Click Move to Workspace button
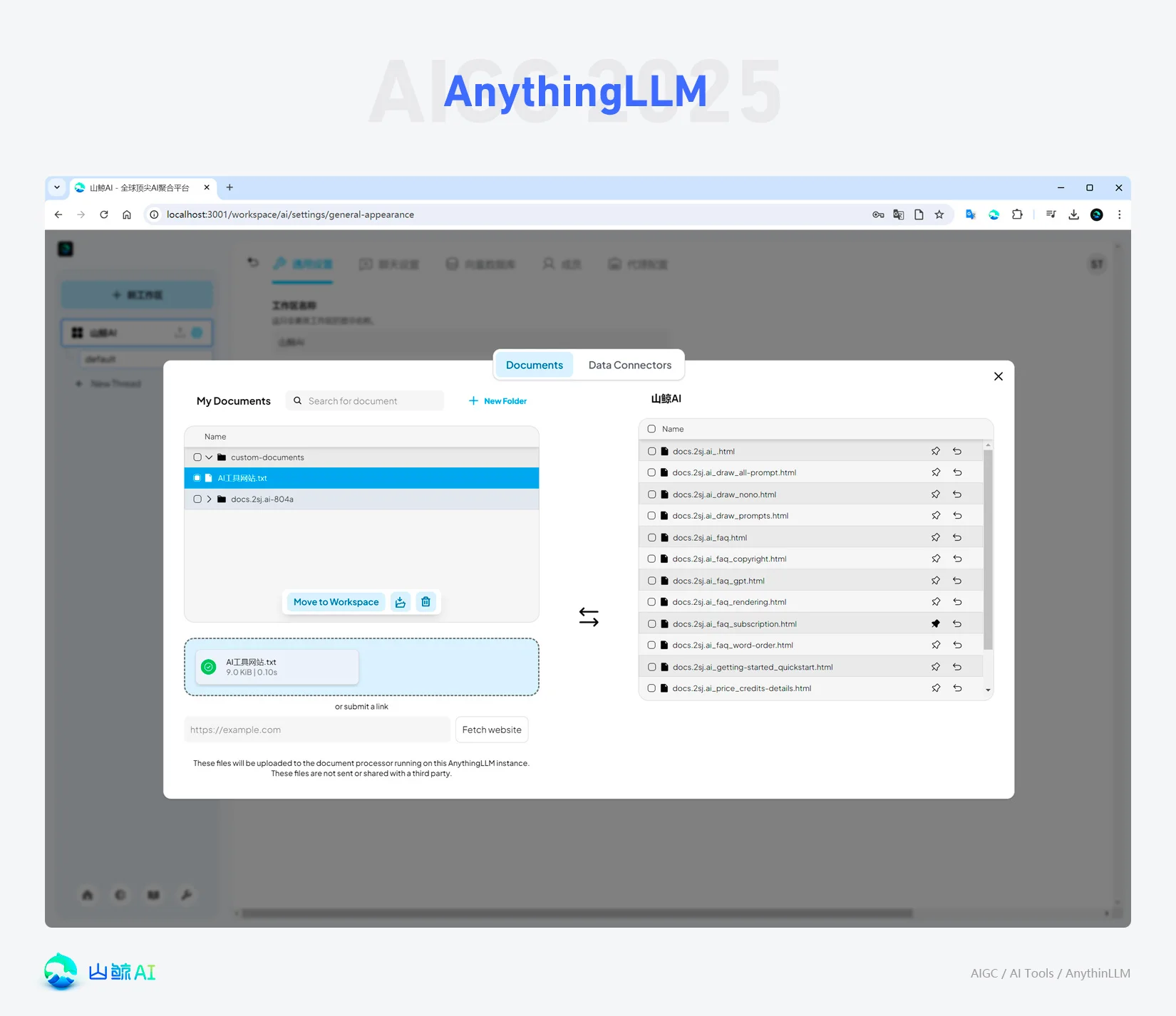 pos(336,602)
